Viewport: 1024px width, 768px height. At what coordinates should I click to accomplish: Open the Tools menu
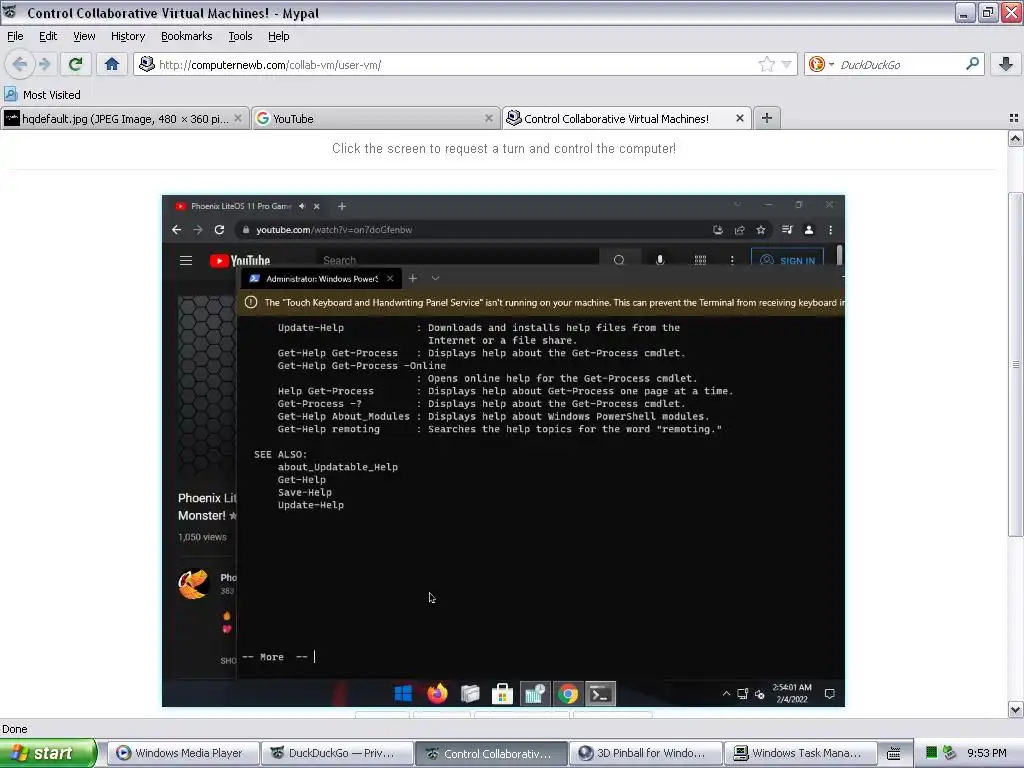pos(240,36)
